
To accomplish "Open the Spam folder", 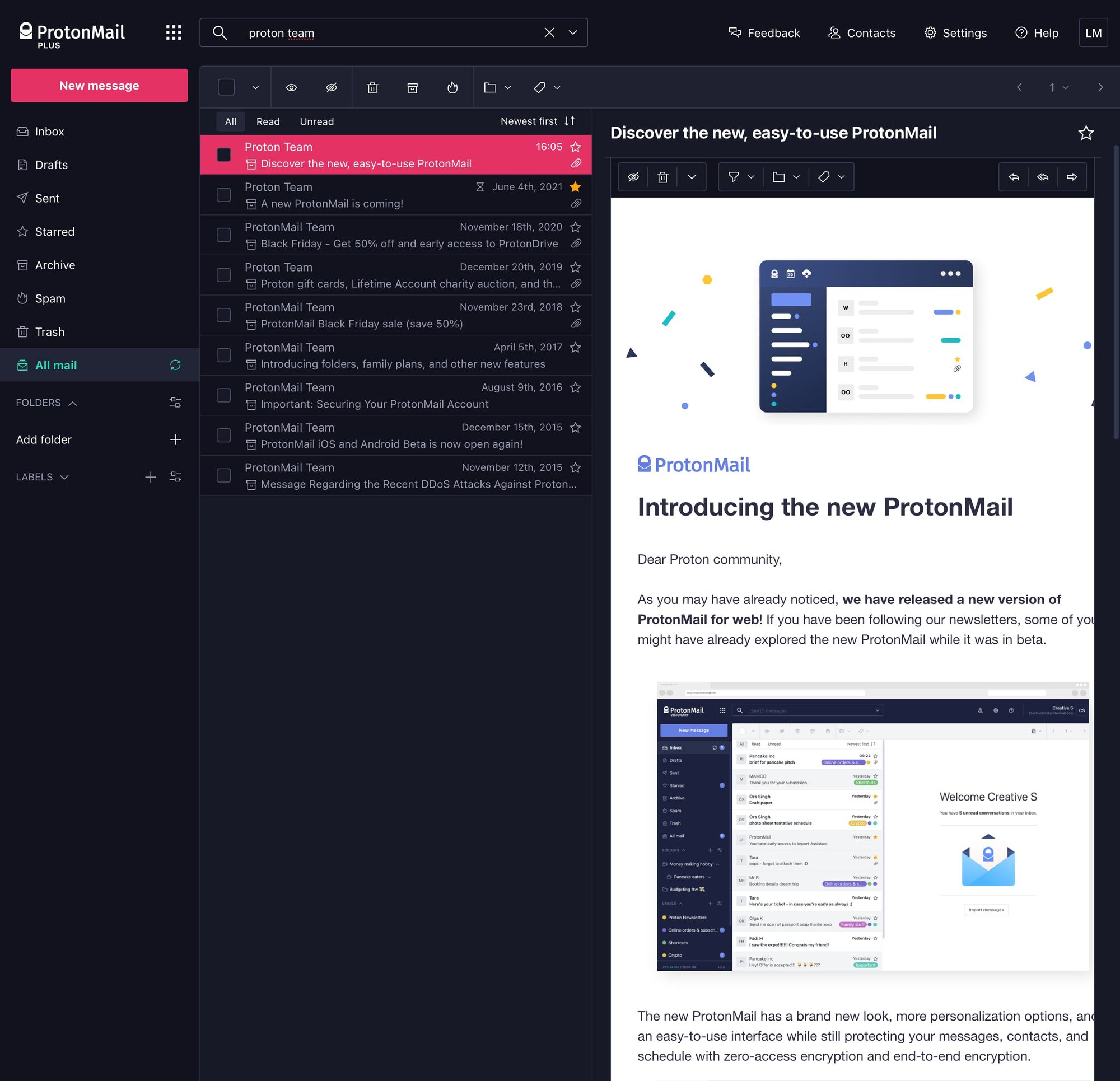I will 100,298.
